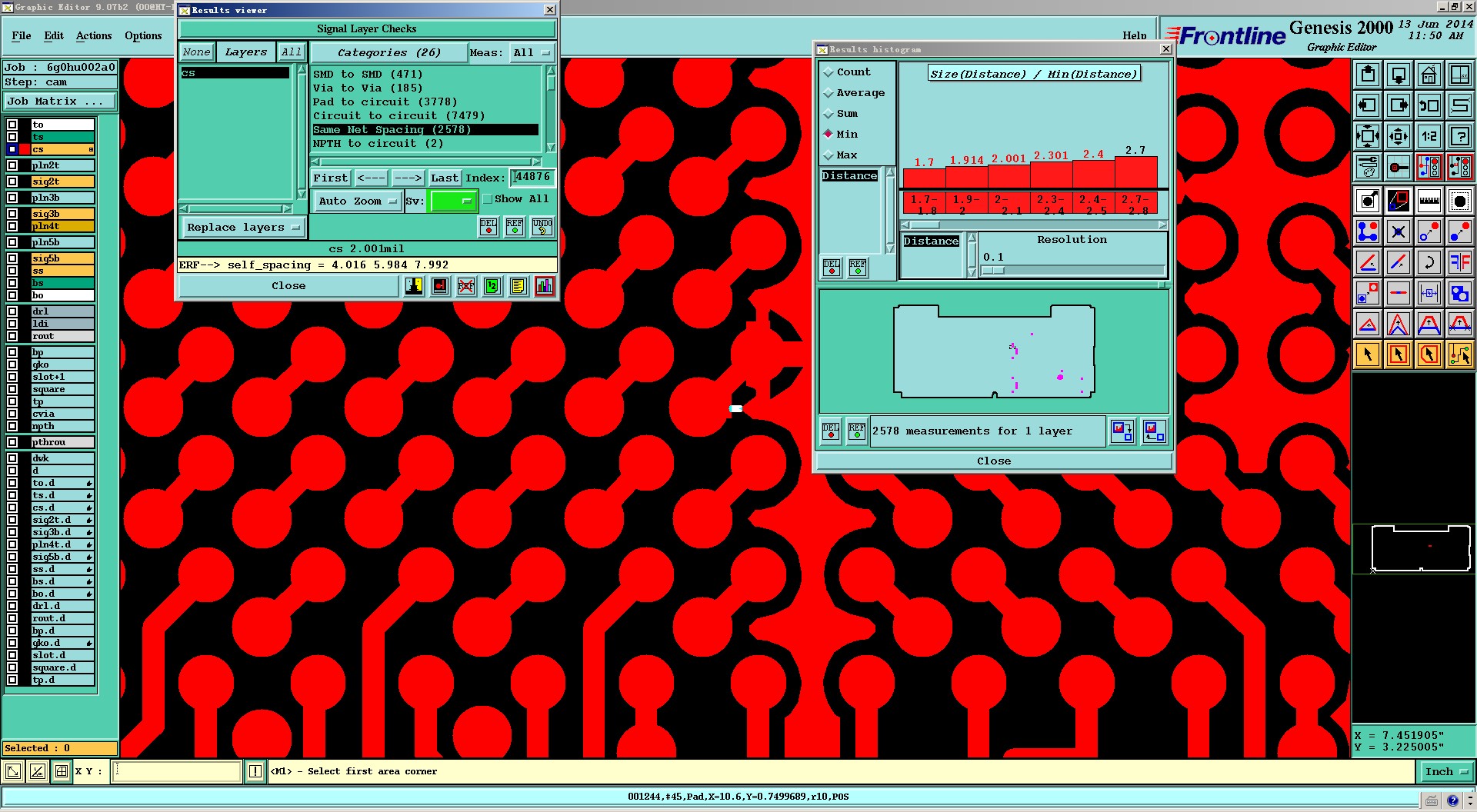This screenshot has height=812, width=1477.
Task: Click the pan right arrow icon
Action: click(x=1398, y=105)
